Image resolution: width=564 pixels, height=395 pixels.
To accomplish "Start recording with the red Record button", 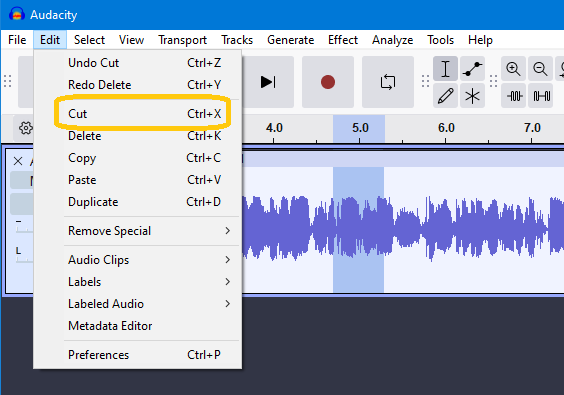I will pyautogui.click(x=328, y=82).
